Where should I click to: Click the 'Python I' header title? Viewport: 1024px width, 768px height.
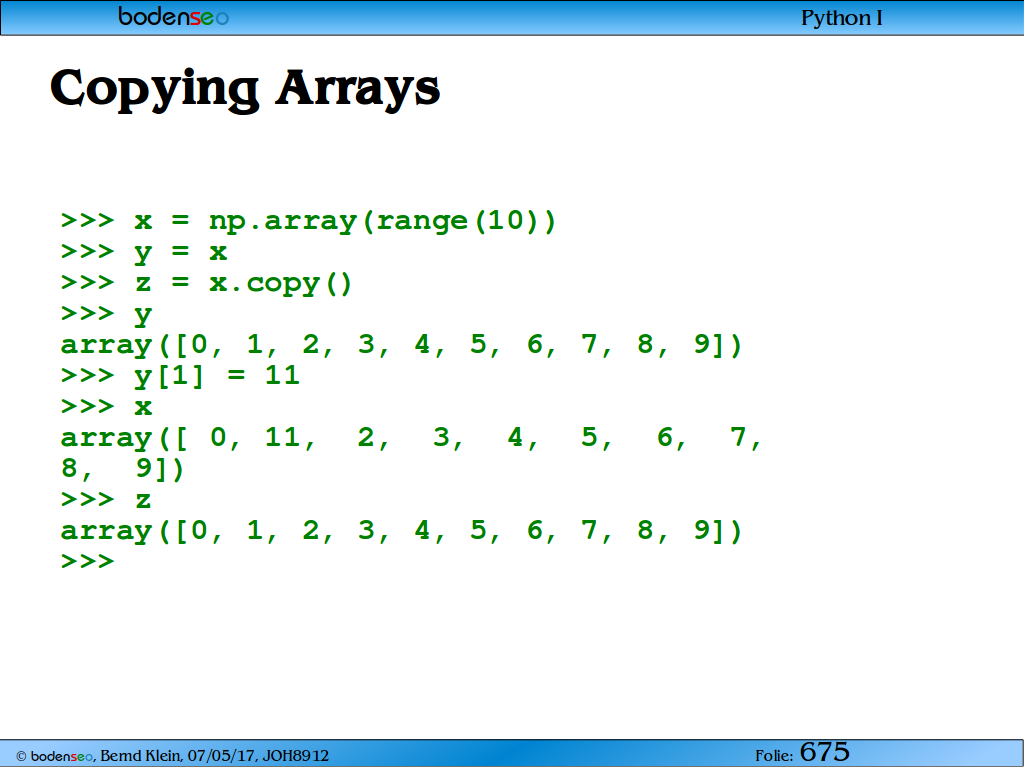pos(842,18)
